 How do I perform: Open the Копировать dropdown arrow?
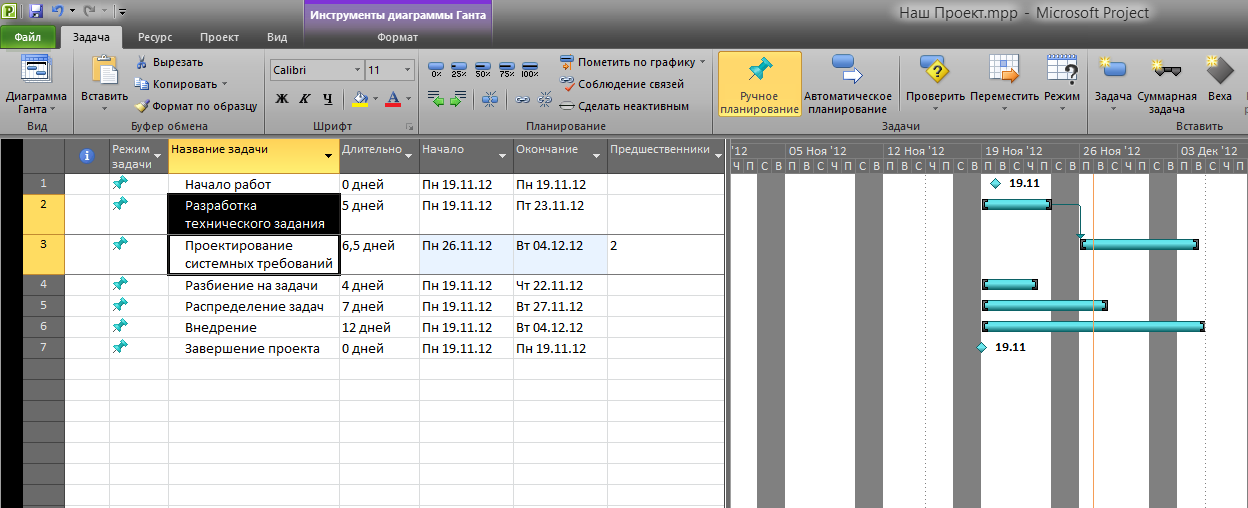224,84
